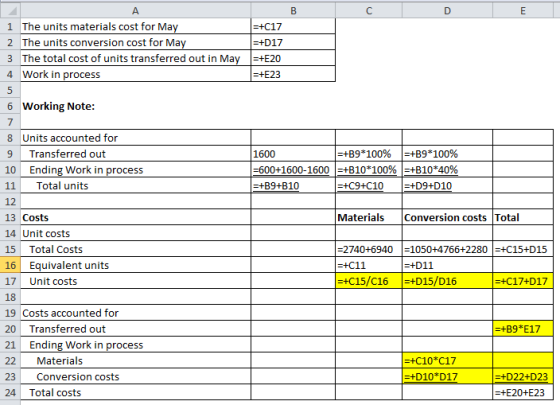Viewport: 560px width, 405px height.
Task: Click cell =+D11
Action: coord(447,265)
